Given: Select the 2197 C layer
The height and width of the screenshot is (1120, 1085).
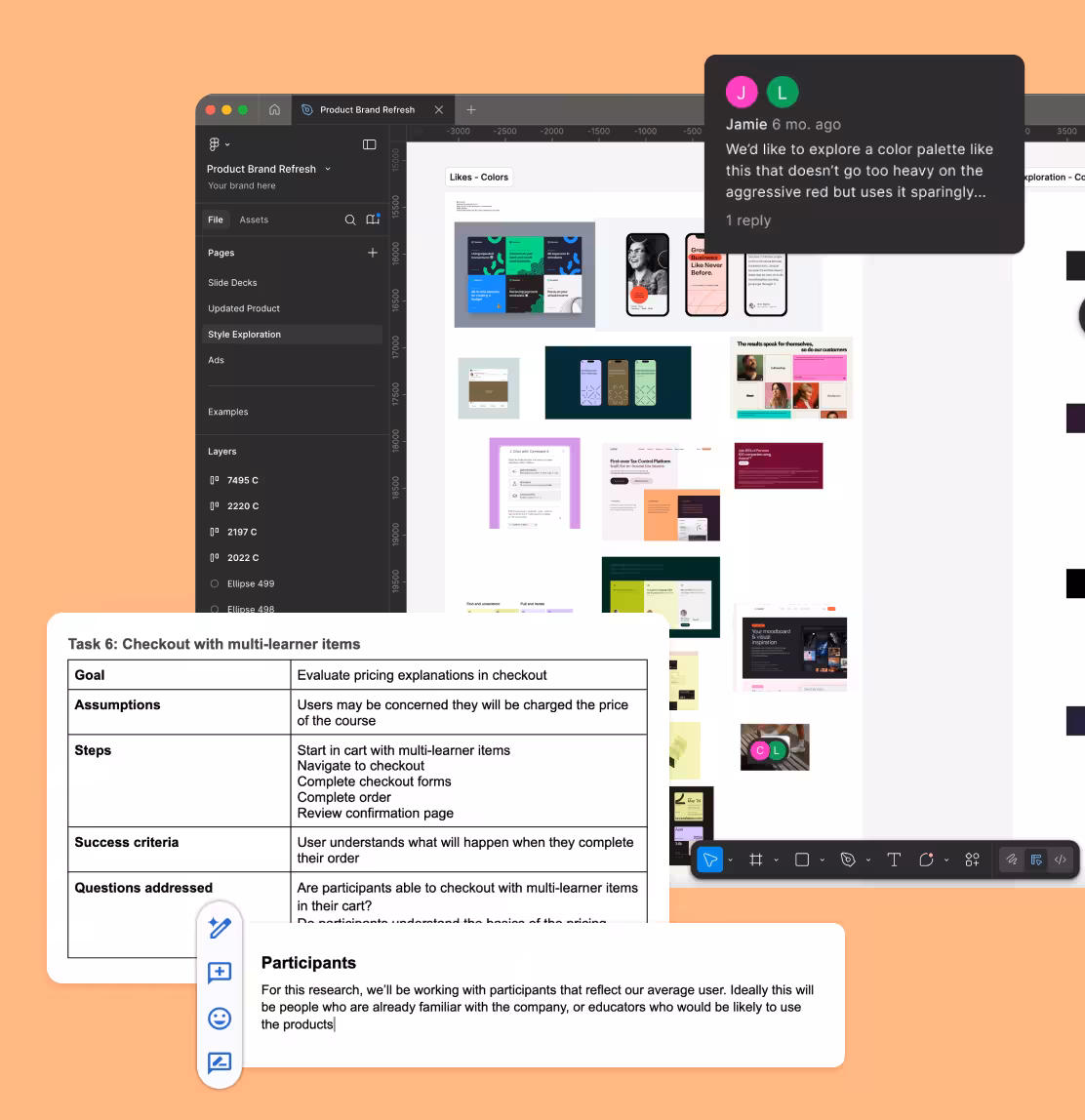Looking at the screenshot, I should click(241, 532).
